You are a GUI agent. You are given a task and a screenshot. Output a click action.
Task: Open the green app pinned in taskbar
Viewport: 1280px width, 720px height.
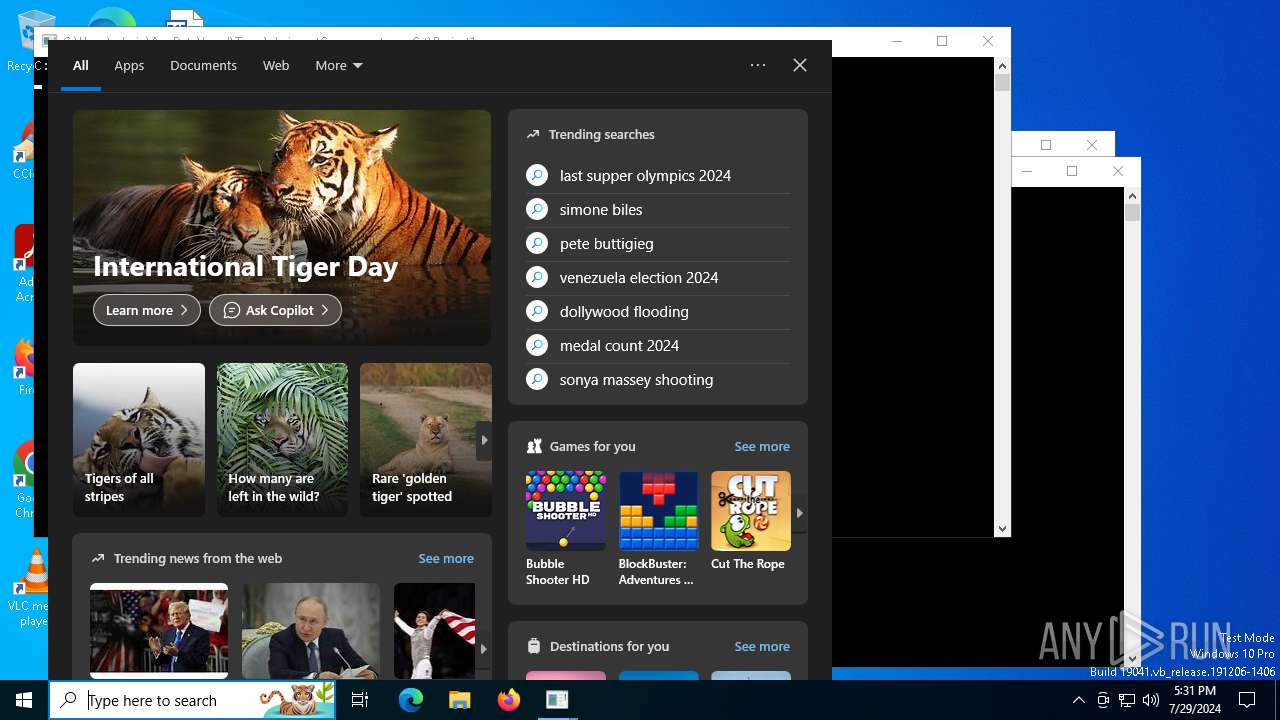[557, 700]
